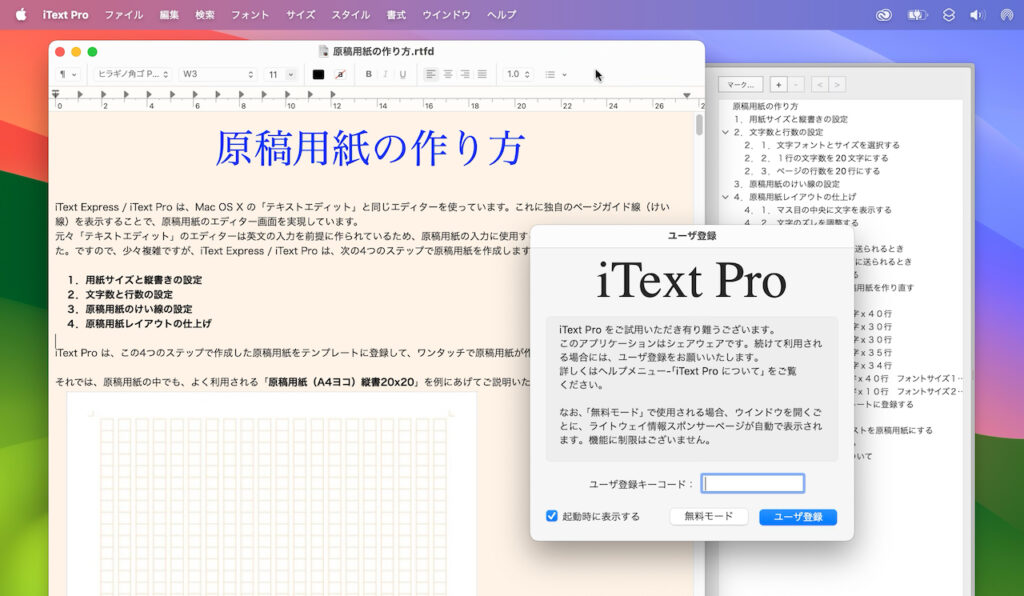Open the paragraph style dropdown
The width and height of the screenshot is (1024, 596).
point(70,73)
